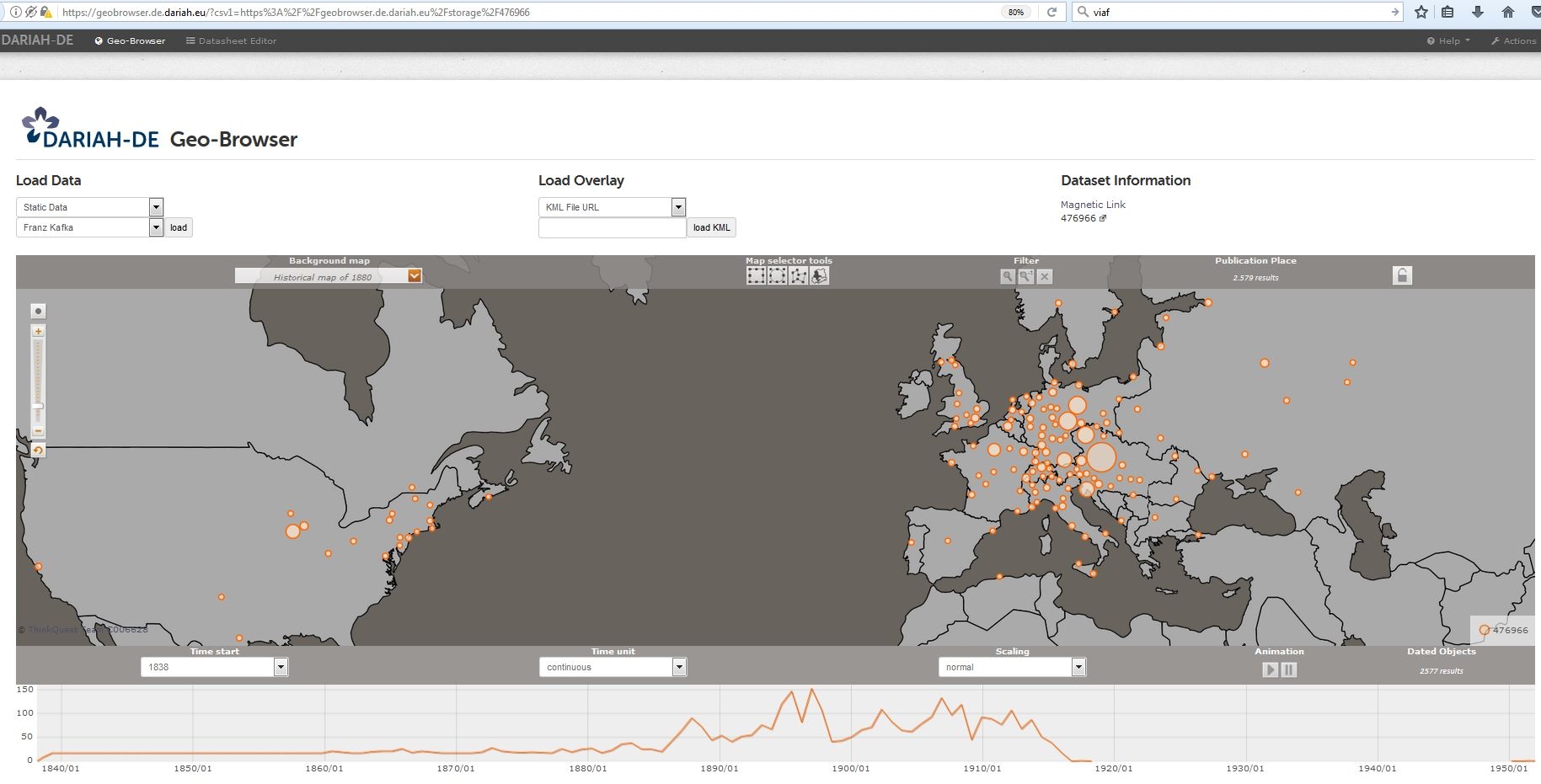The height and width of the screenshot is (784, 1541).
Task: Open the browser bookmarks list icon
Action: coord(1447,12)
